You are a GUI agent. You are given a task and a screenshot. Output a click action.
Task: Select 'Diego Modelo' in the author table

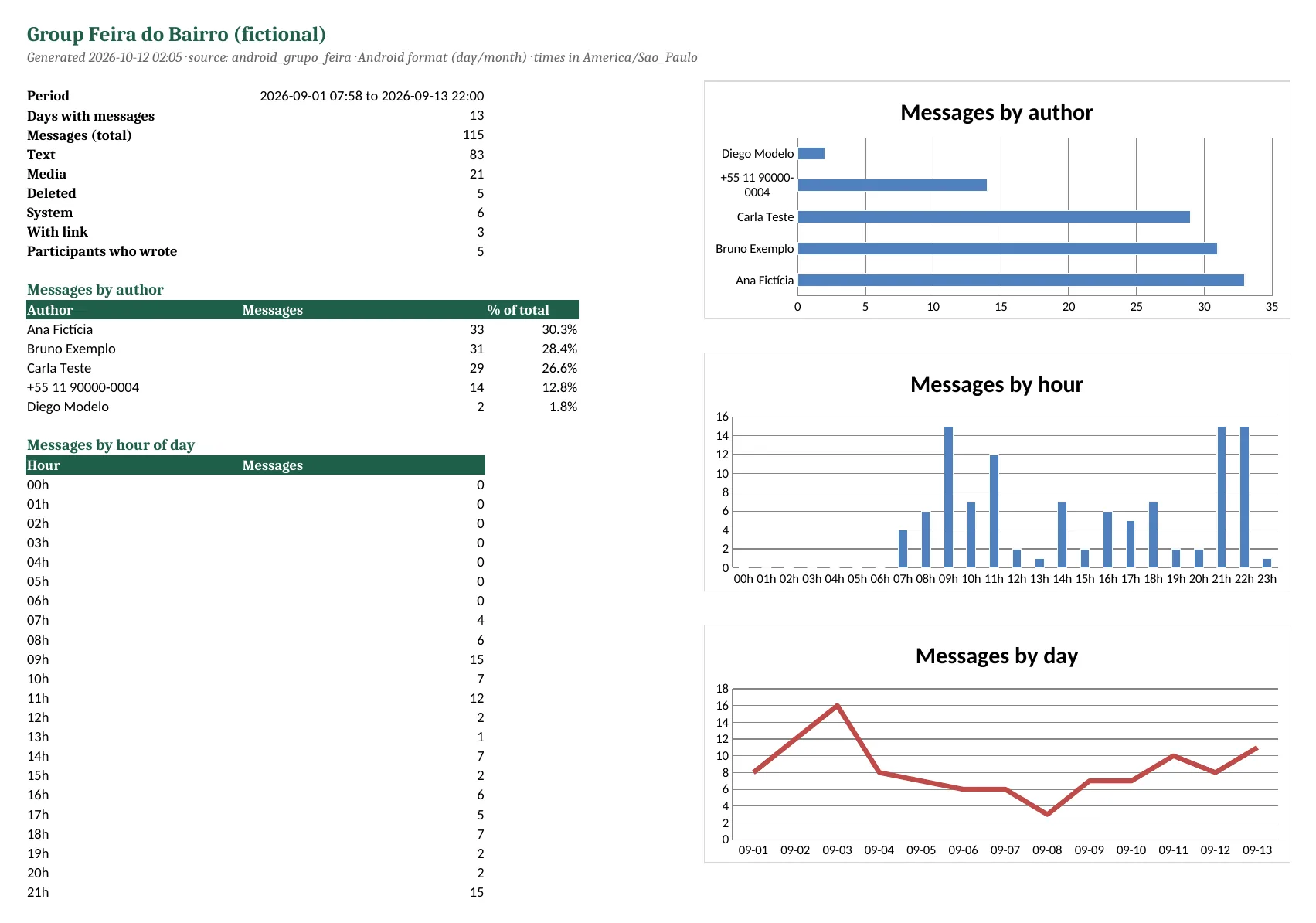(x=68, y=407)
